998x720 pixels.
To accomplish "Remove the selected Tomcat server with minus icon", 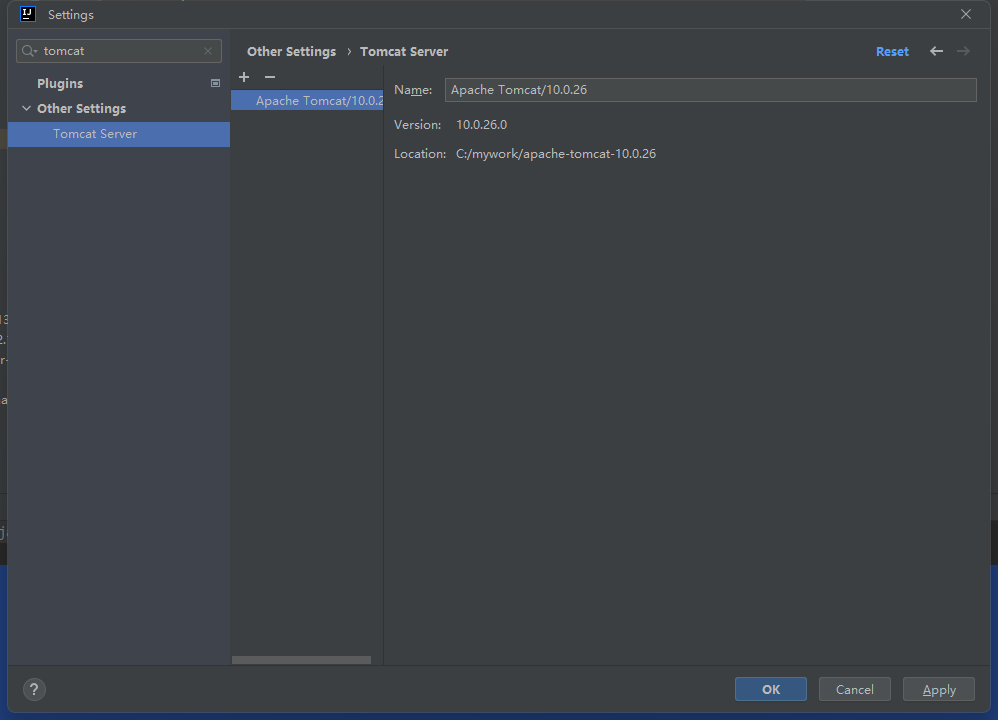I will (x=270, y=77).
